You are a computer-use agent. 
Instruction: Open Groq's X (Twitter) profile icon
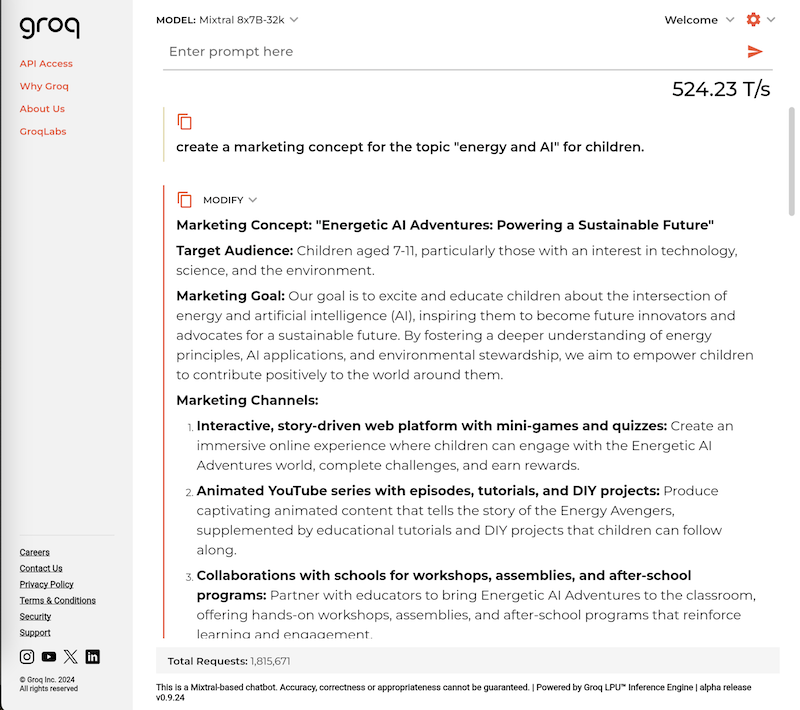[71, 657]
